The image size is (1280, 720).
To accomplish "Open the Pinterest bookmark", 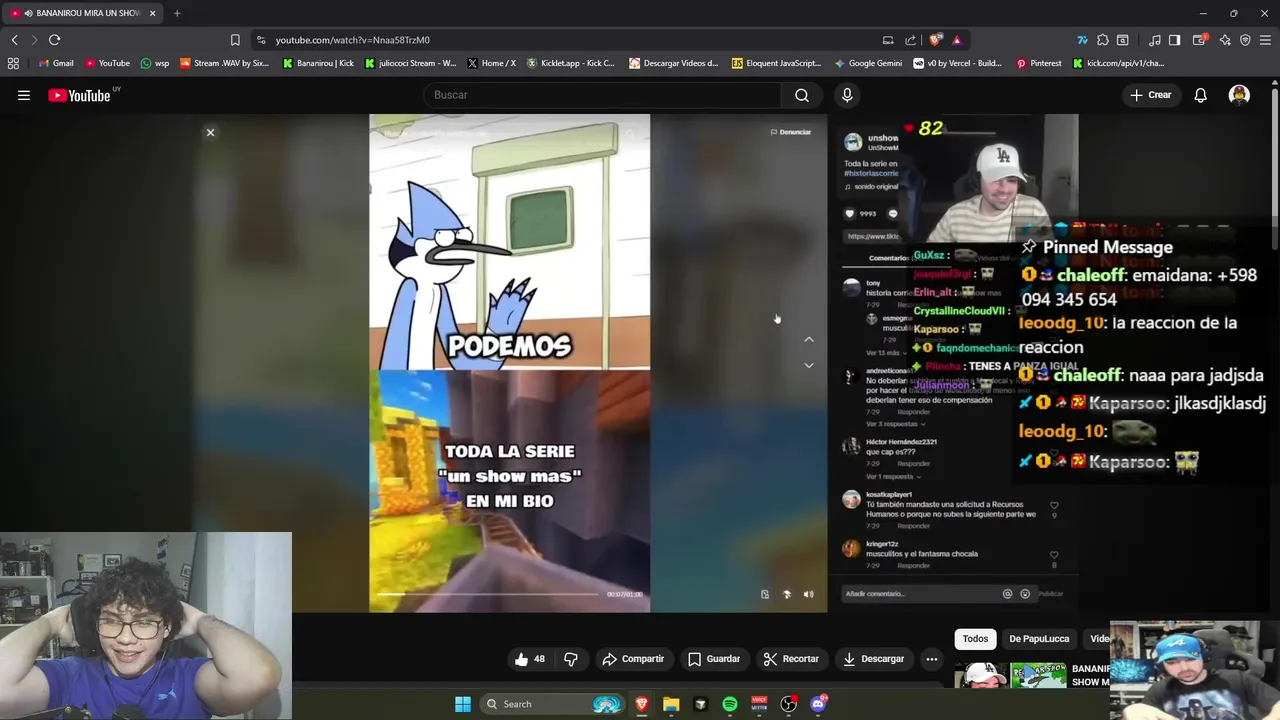I will [1039, 63].
